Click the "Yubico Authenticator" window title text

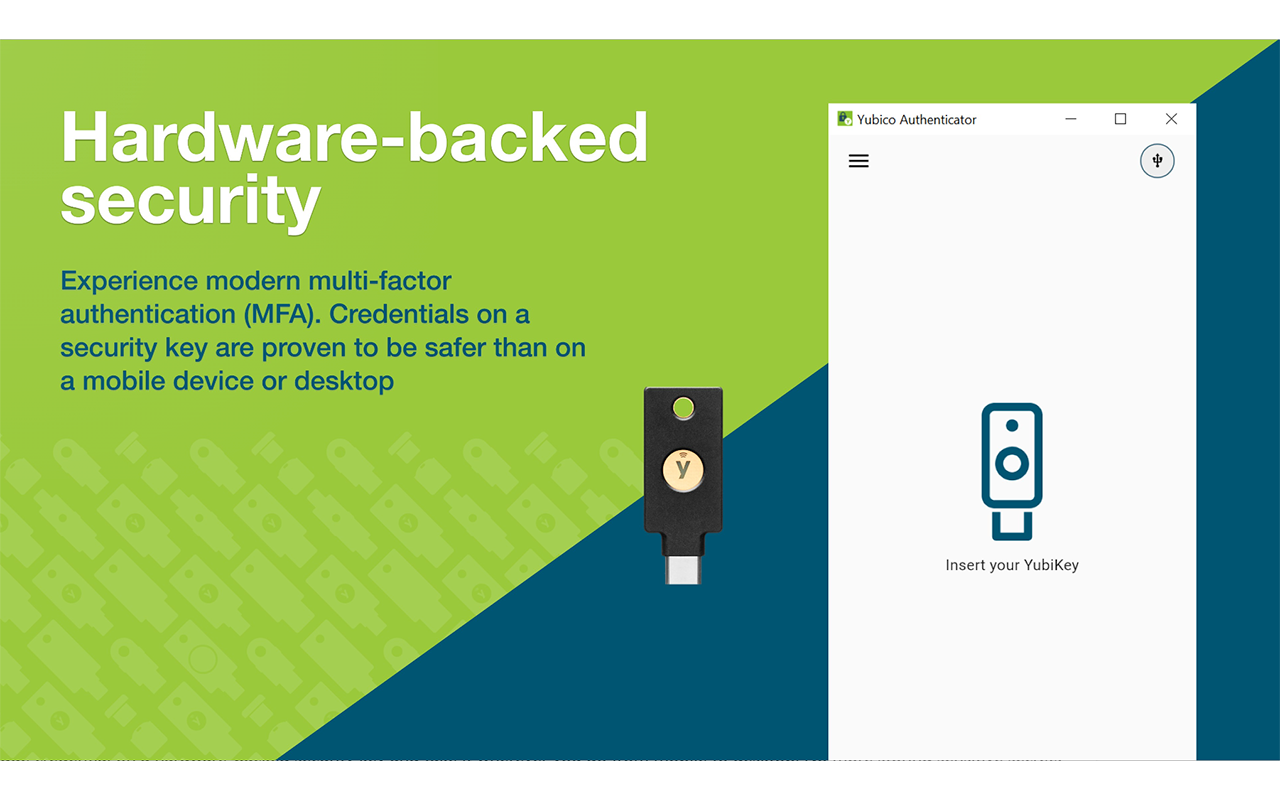pos(916,119)
